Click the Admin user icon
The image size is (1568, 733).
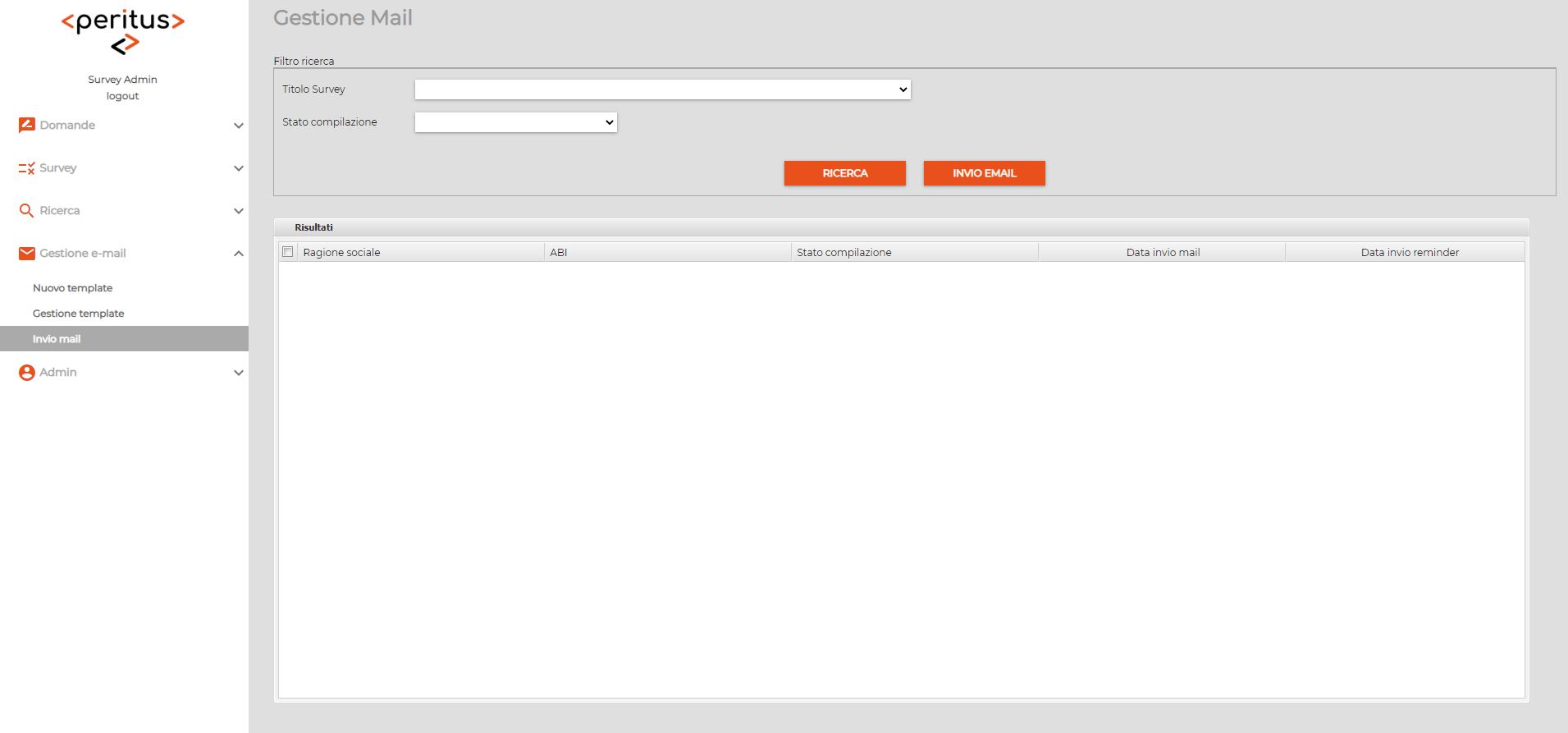tap(26, 373)
